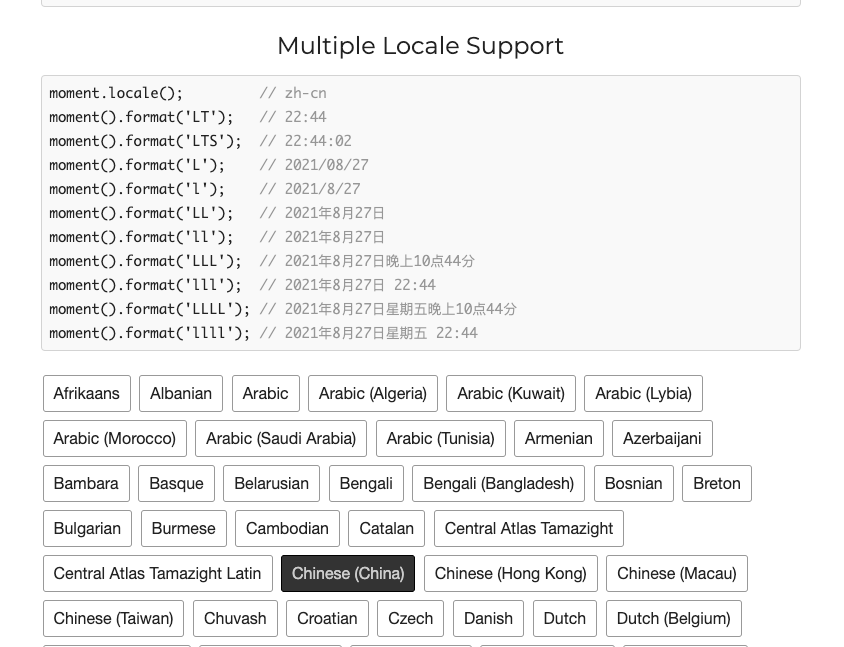Choose the Chinese (Taiwan) locale
This screenshot has height=647, width=844.
click(x=113, y=618)
